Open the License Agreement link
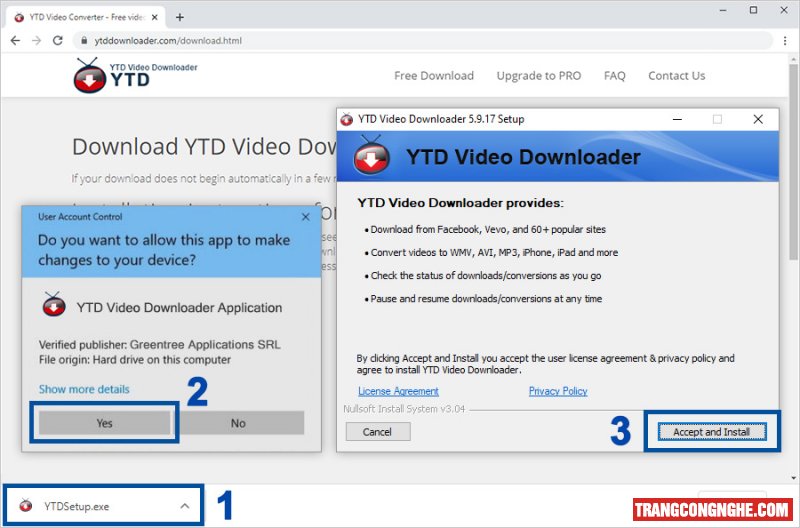The image size is (800, 528). pyautogui.click(x=398, y=391)
